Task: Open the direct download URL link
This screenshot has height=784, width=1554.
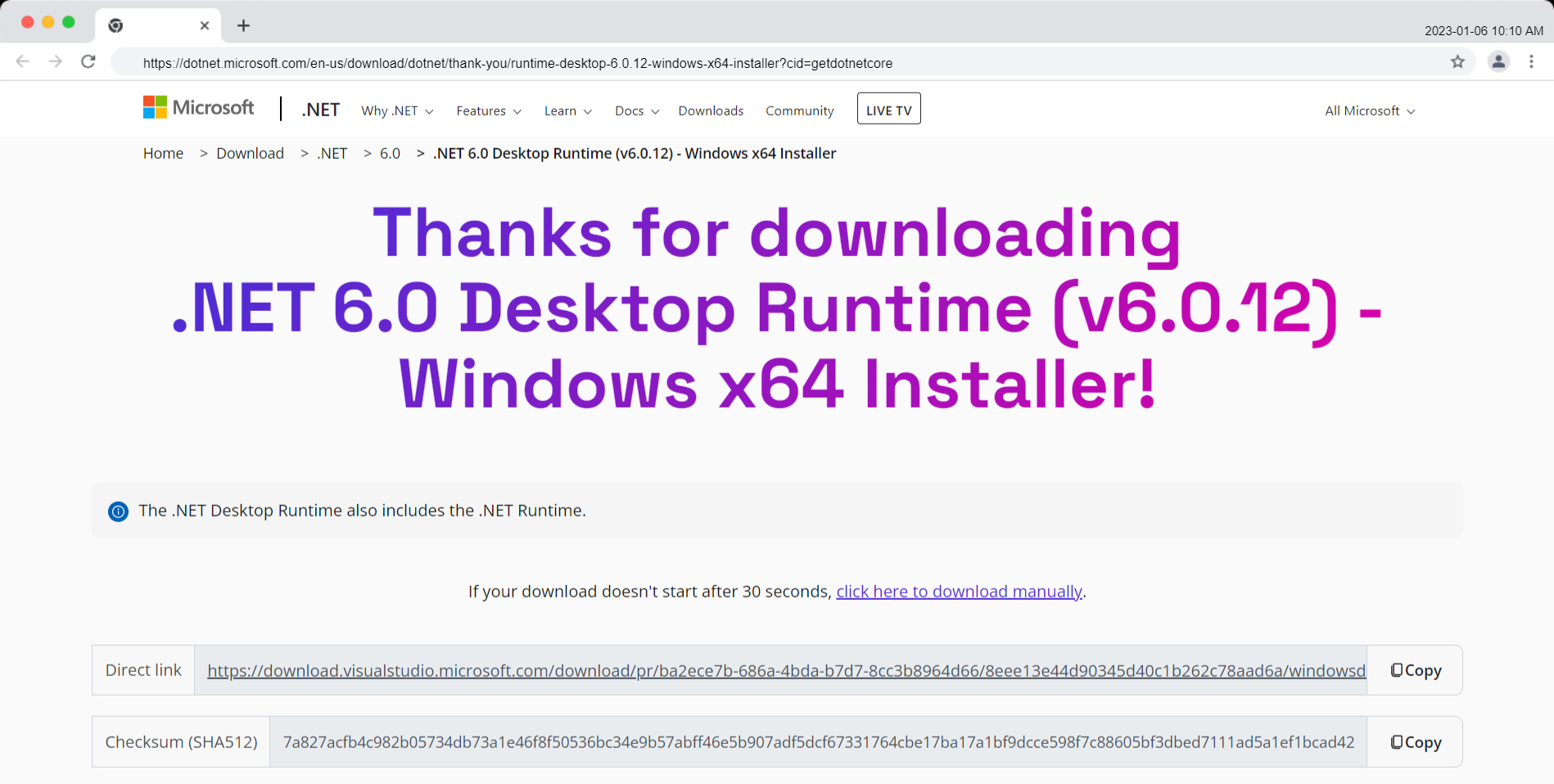Action: (x=786, y=671)
